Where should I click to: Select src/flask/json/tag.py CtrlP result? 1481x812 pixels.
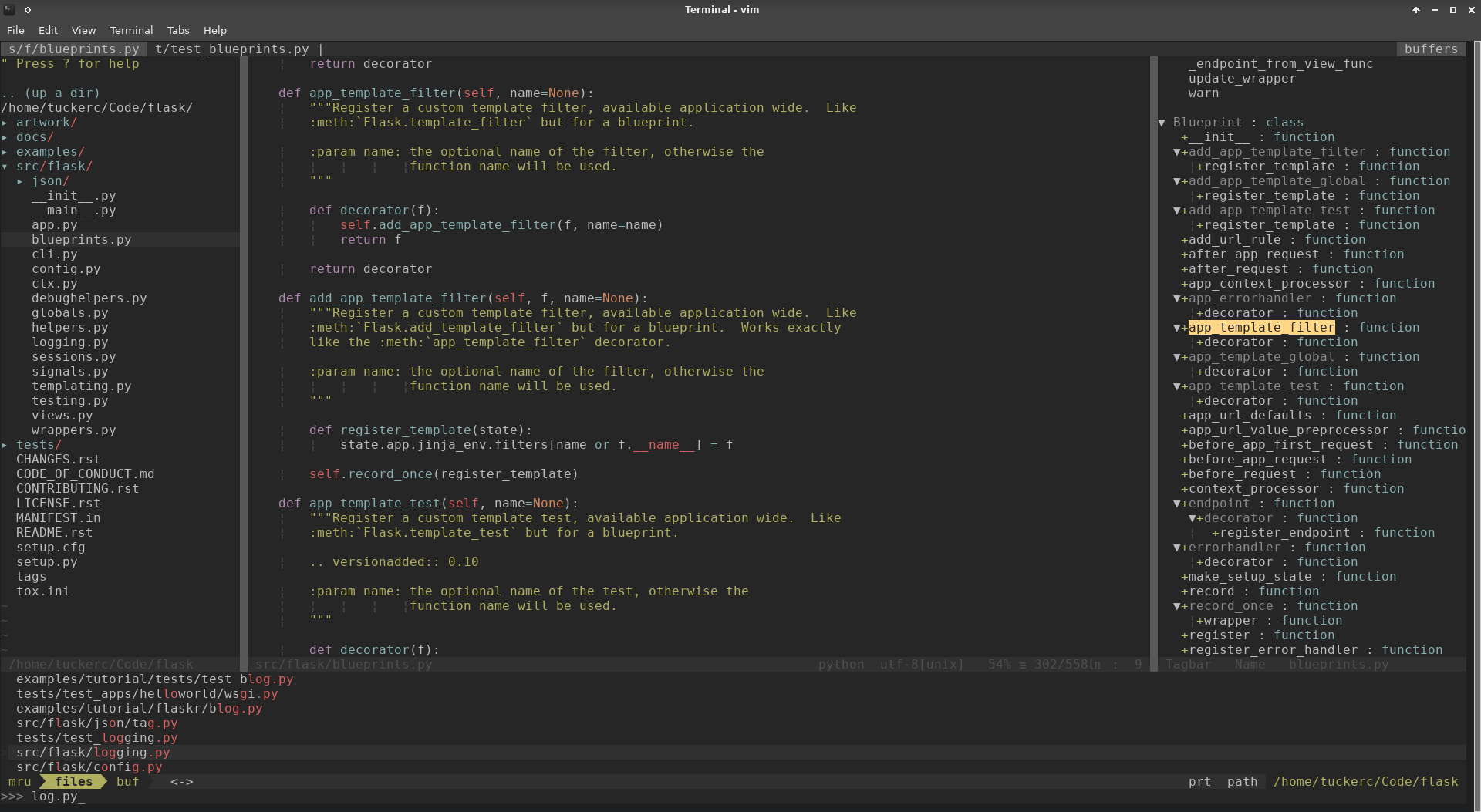point(96,723)
